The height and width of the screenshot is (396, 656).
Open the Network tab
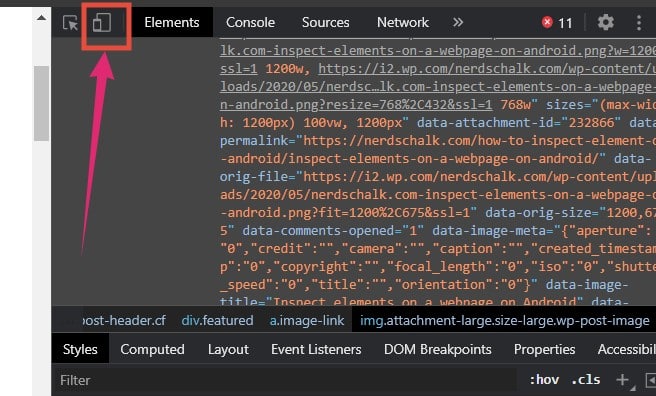click(402, 22)
